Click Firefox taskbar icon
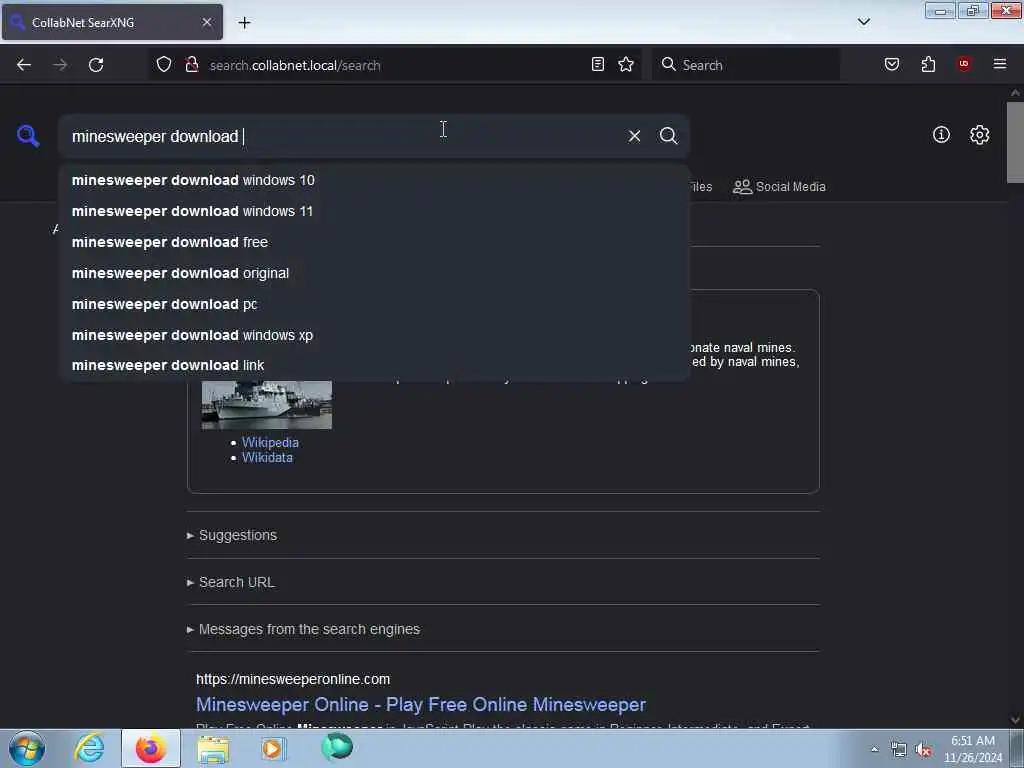This screenshot has height=768, width=1024. [x=151, y=748]
